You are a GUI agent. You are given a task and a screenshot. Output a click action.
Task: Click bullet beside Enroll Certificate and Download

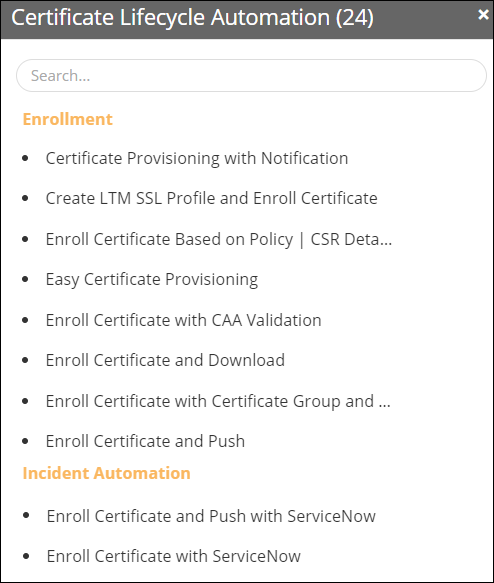click(x=25, y=360)
